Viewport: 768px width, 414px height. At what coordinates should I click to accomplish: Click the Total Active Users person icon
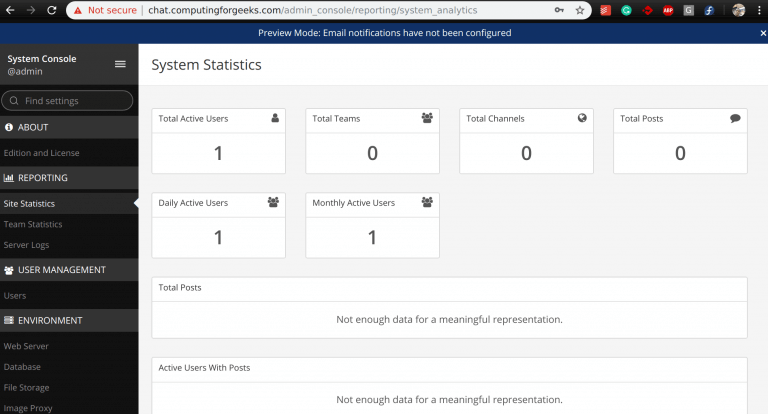pyautogui.click(x=275, y=118)
